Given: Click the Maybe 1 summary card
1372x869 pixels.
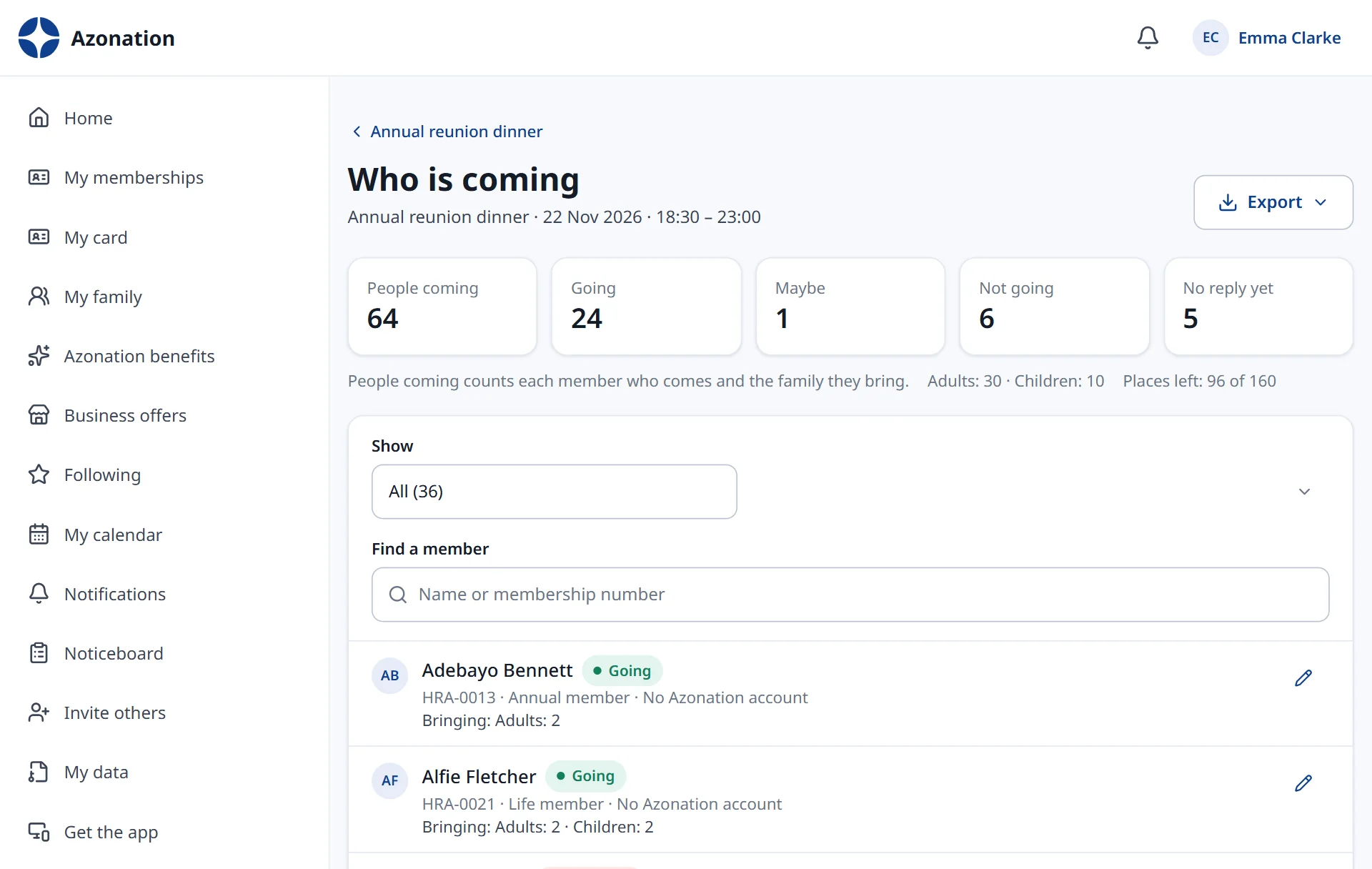Looking at the screenshot, I should coord(850,307).
